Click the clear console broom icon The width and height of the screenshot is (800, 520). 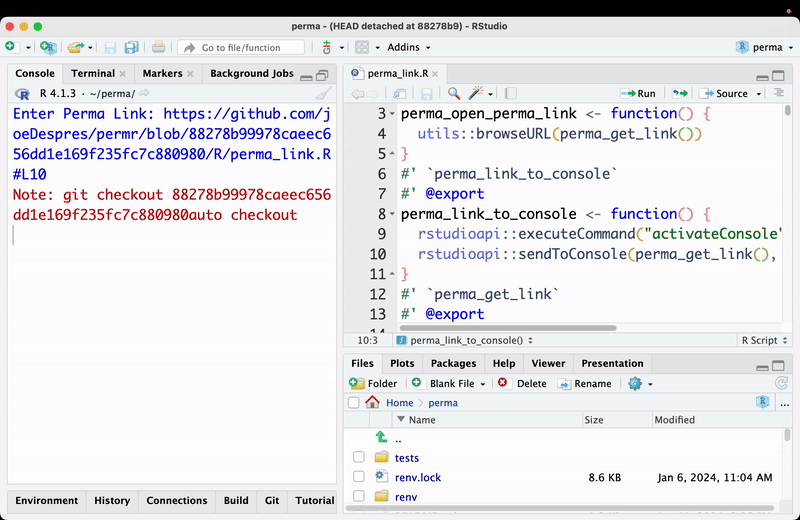click(x=323, y=93)
